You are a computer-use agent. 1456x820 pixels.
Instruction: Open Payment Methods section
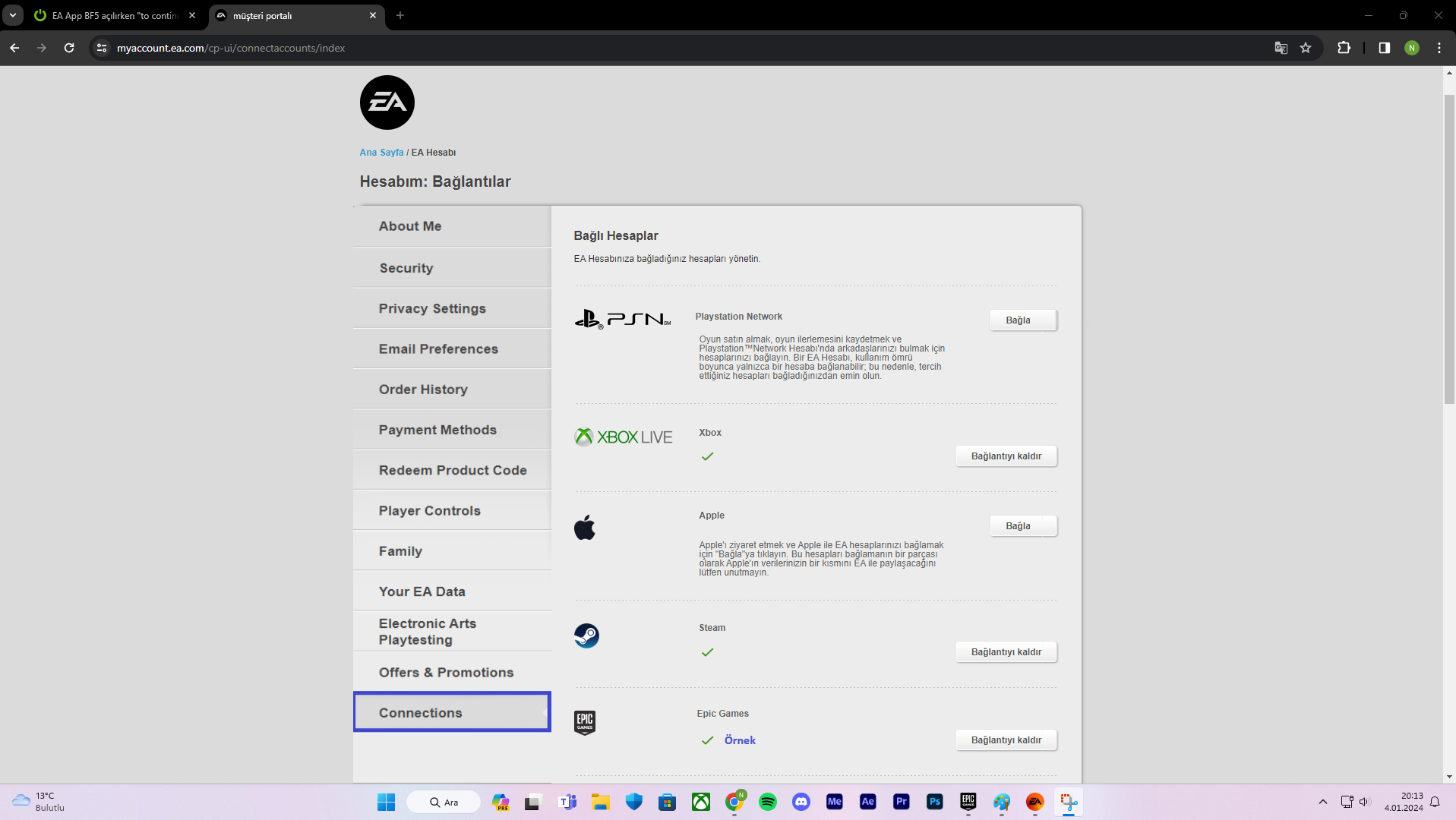[x=452, y=430]
